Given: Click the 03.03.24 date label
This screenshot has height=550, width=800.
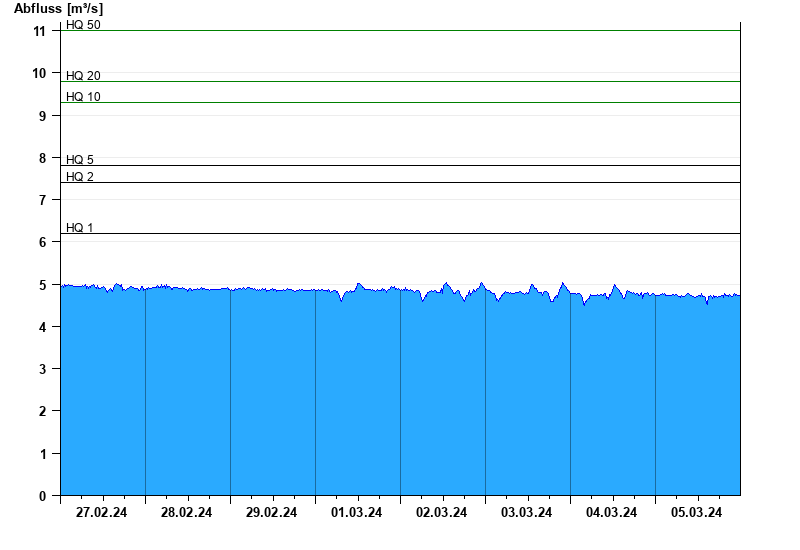Looking at the screenshot, I should [526, 512].
